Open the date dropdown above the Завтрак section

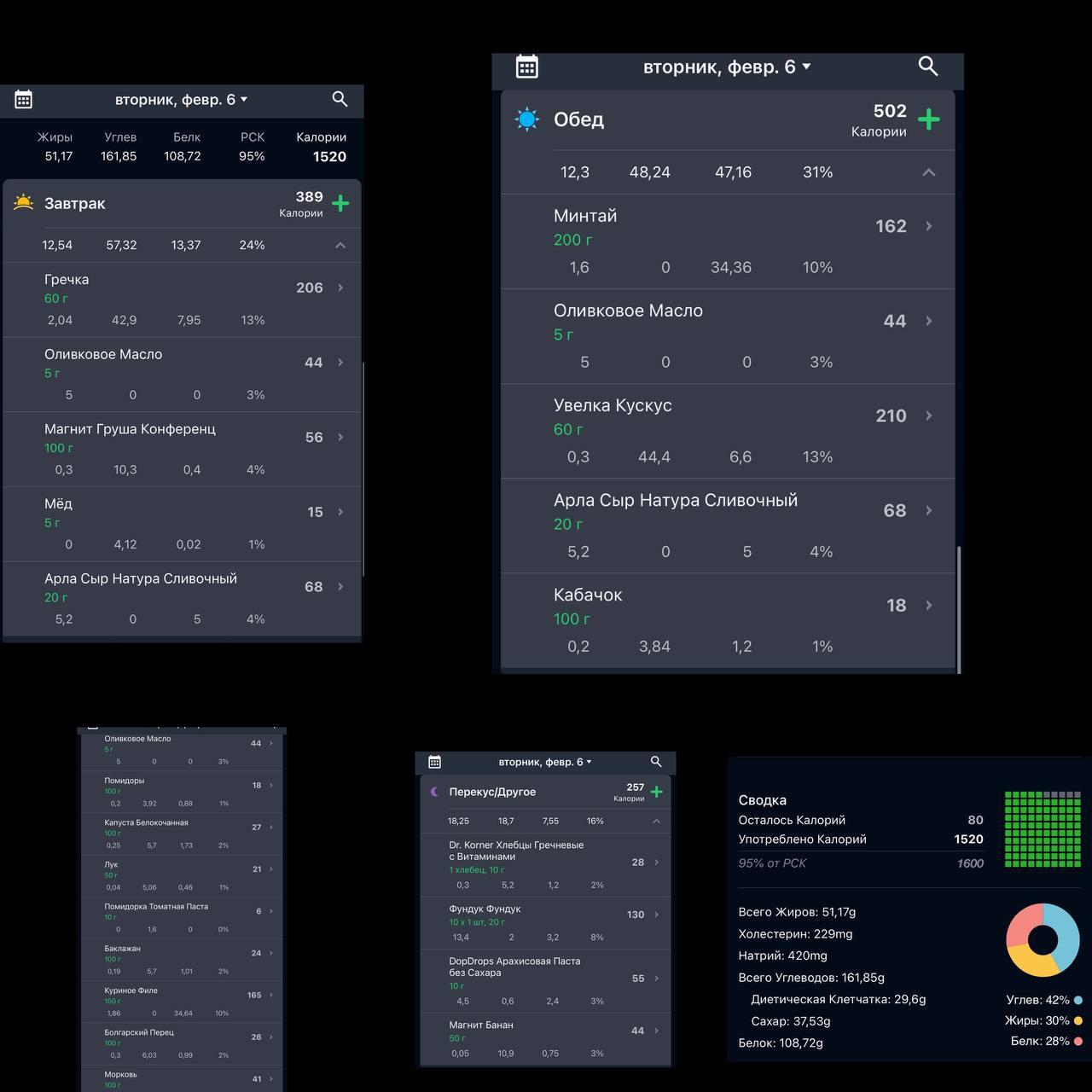[x=182, y=100]
